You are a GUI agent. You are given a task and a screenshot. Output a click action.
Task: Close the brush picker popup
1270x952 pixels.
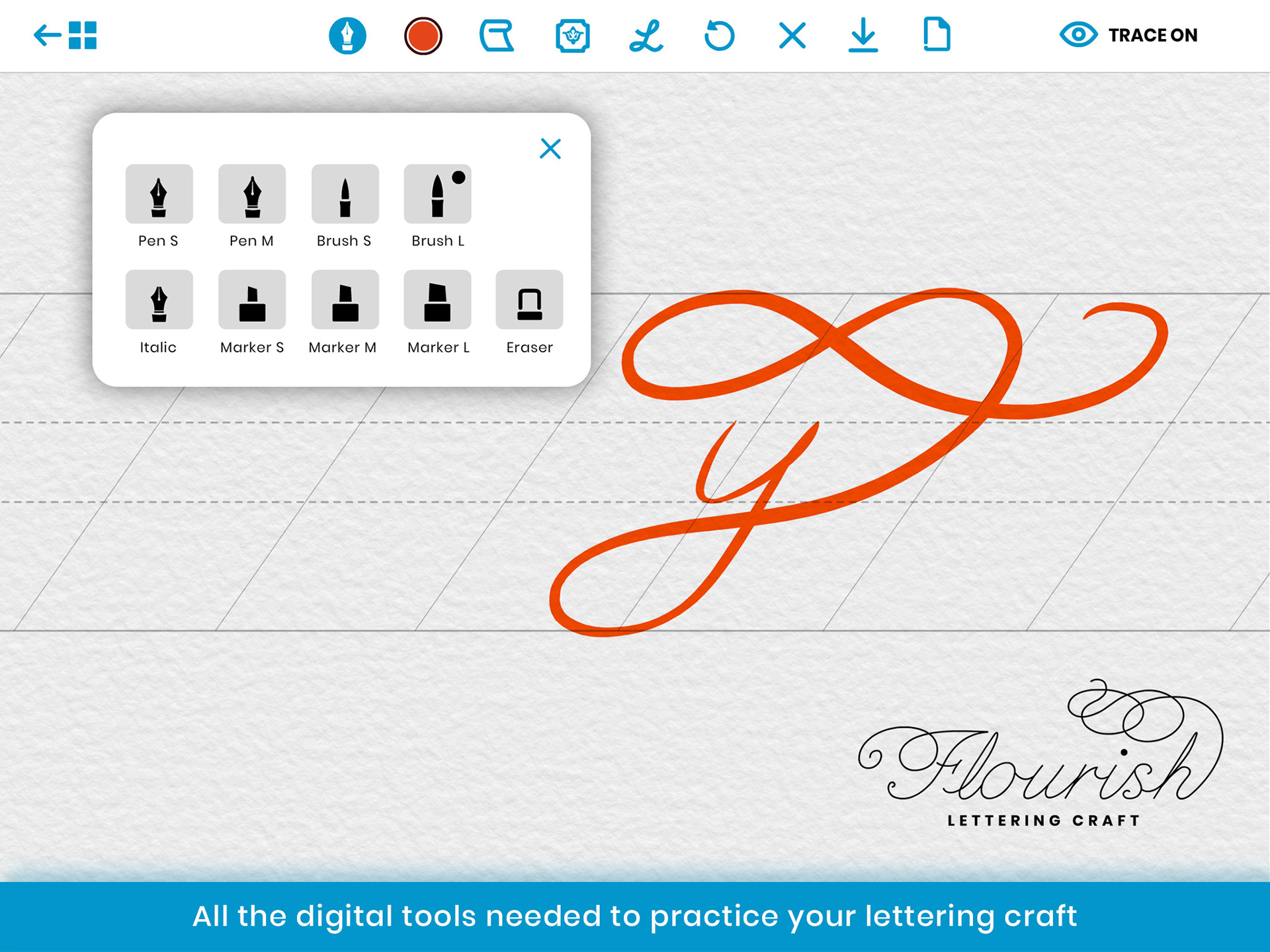click(x=550, y=149)
